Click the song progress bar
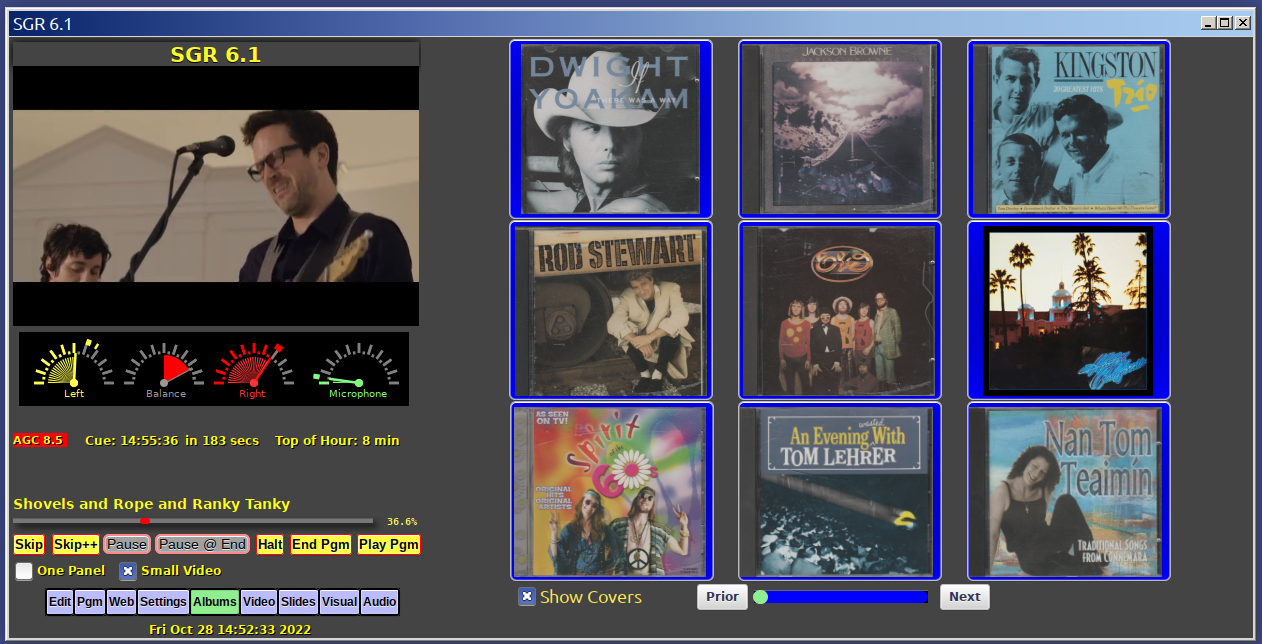1262x644 pixels. (193, 521)
